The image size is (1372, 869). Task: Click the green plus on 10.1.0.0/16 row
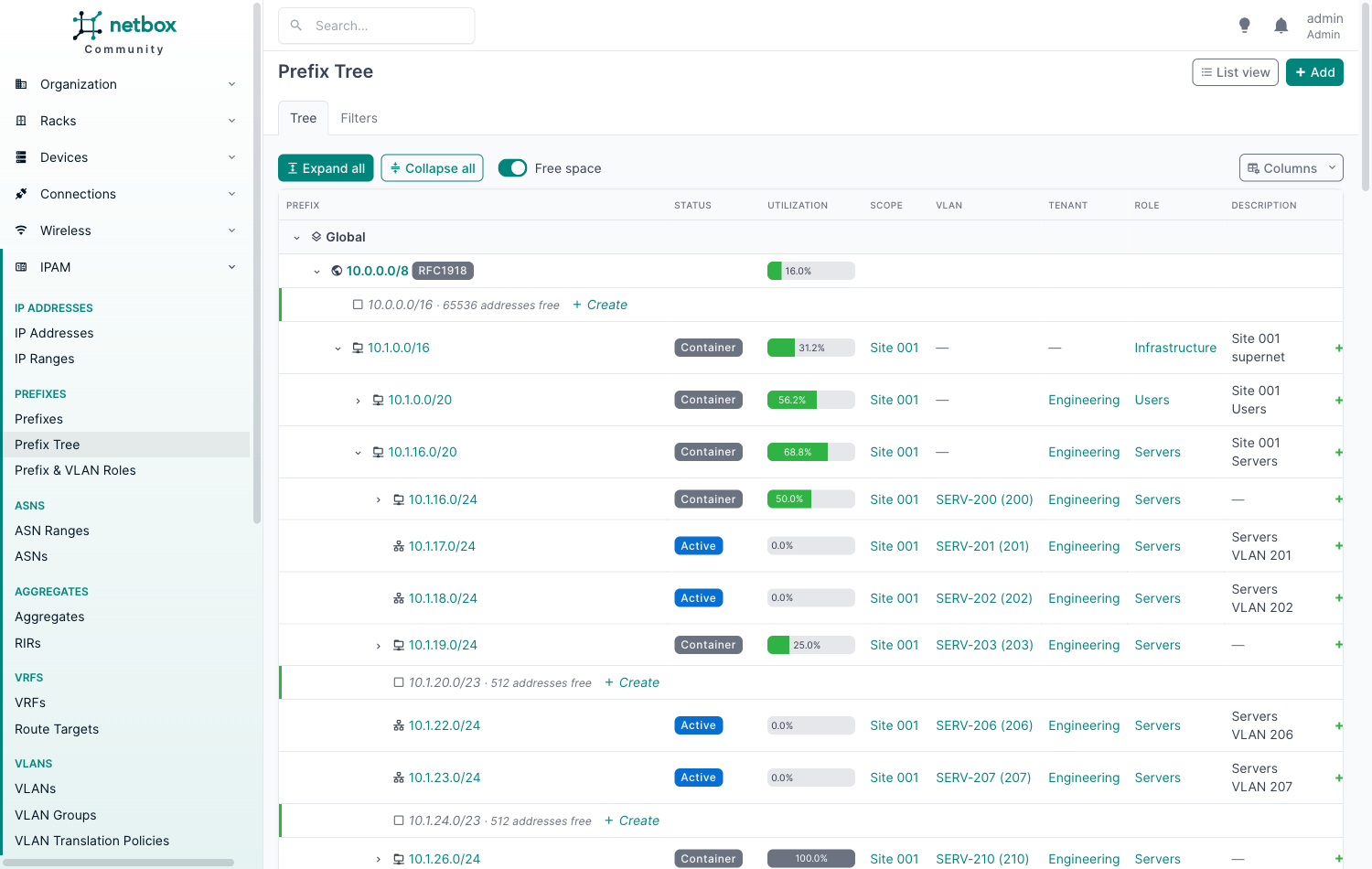[1338, 348]
